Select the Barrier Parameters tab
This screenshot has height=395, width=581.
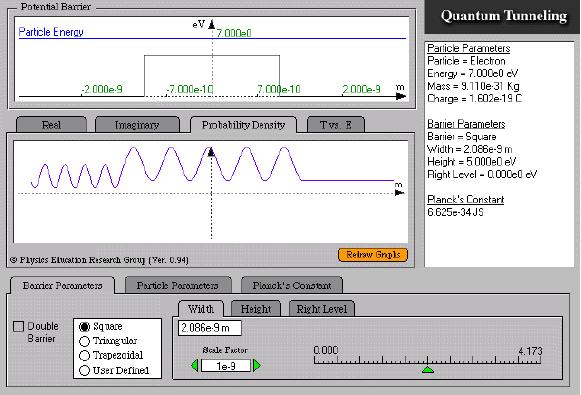[x=62, y=285]
